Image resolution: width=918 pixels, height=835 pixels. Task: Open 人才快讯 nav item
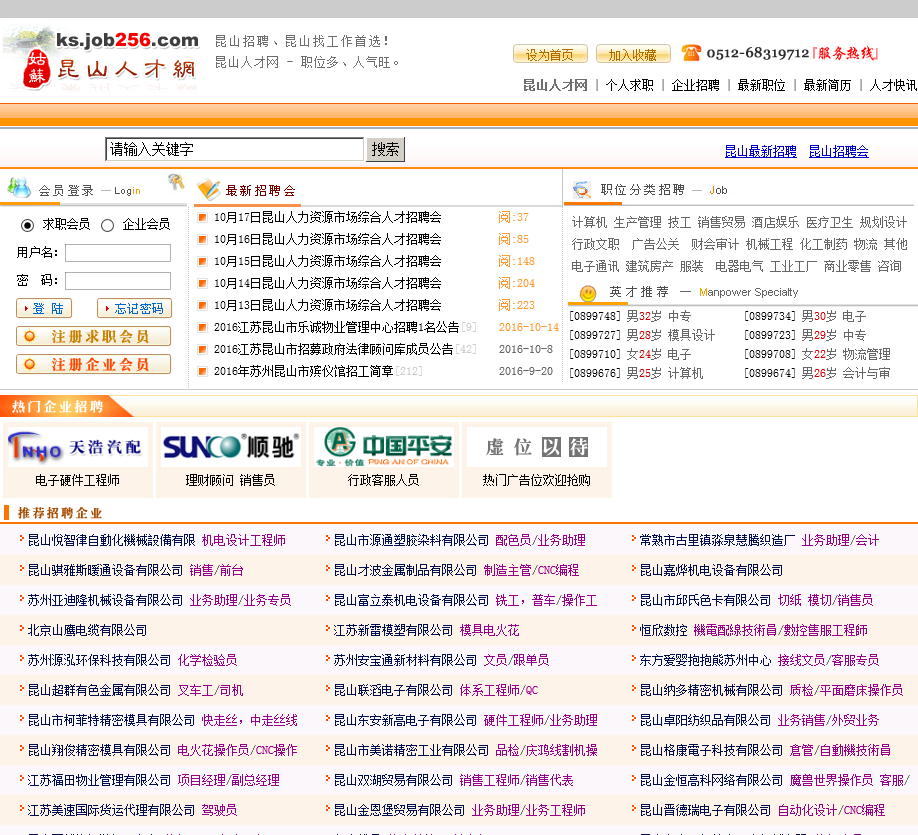[x=893, y=85]
